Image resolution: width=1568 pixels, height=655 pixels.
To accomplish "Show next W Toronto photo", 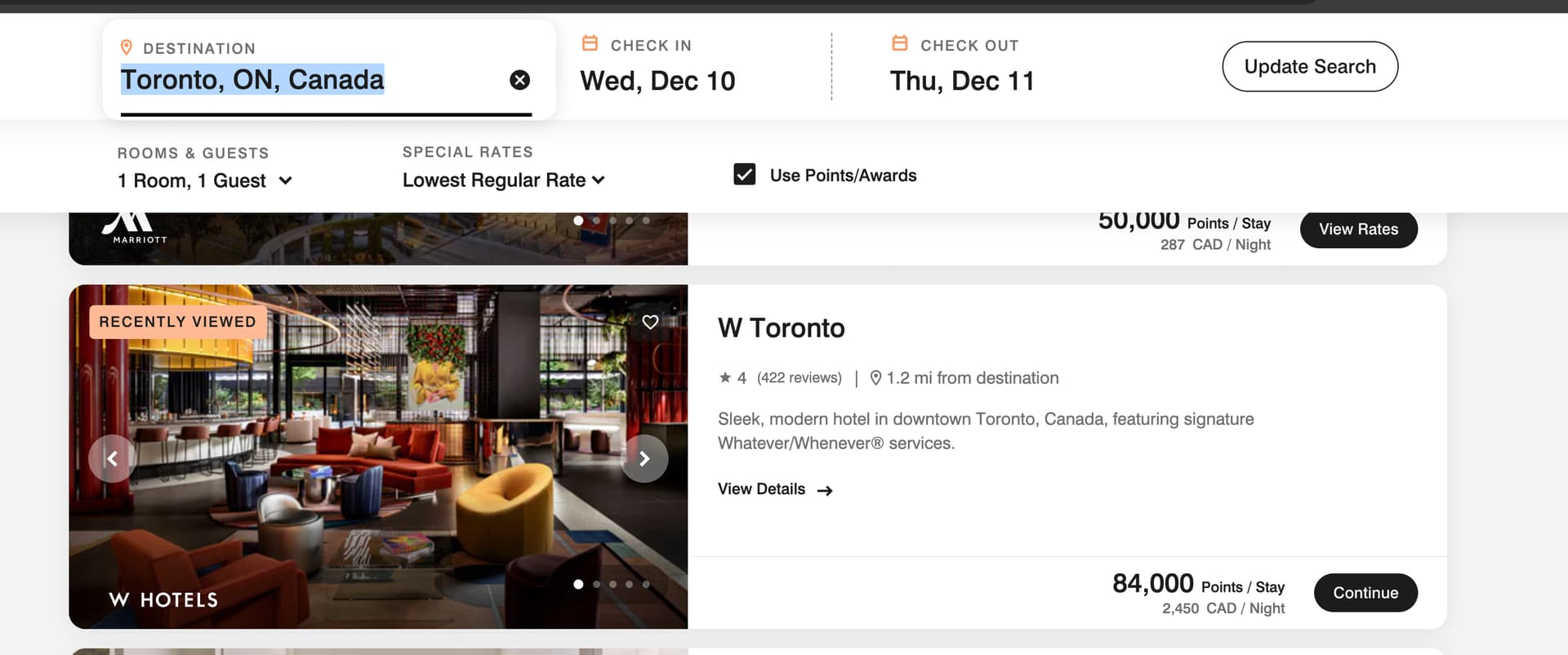I will click(644, 459).
